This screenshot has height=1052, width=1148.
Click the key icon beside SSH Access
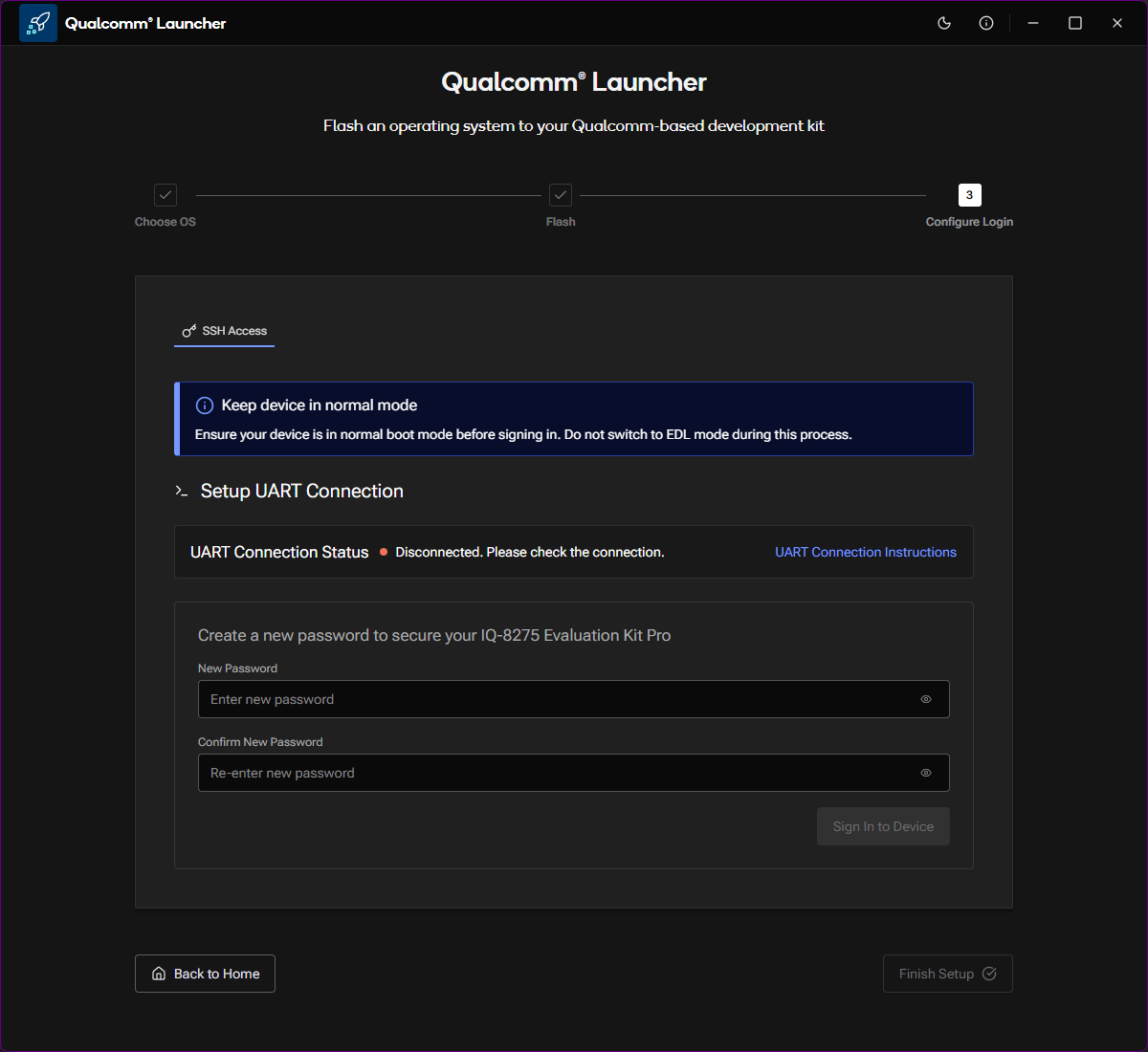(x=189, y=331)
